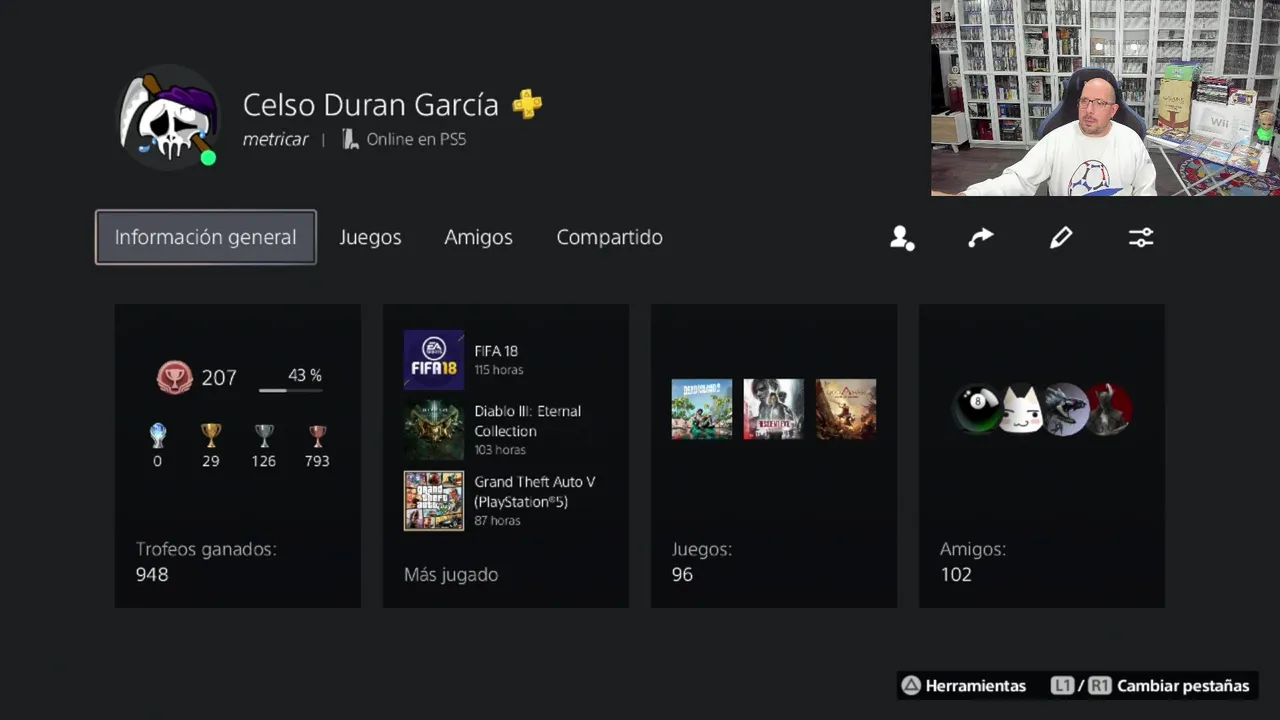Open the Resident Evil game thumbnail
1280x720 pixels.
point(774,409)
